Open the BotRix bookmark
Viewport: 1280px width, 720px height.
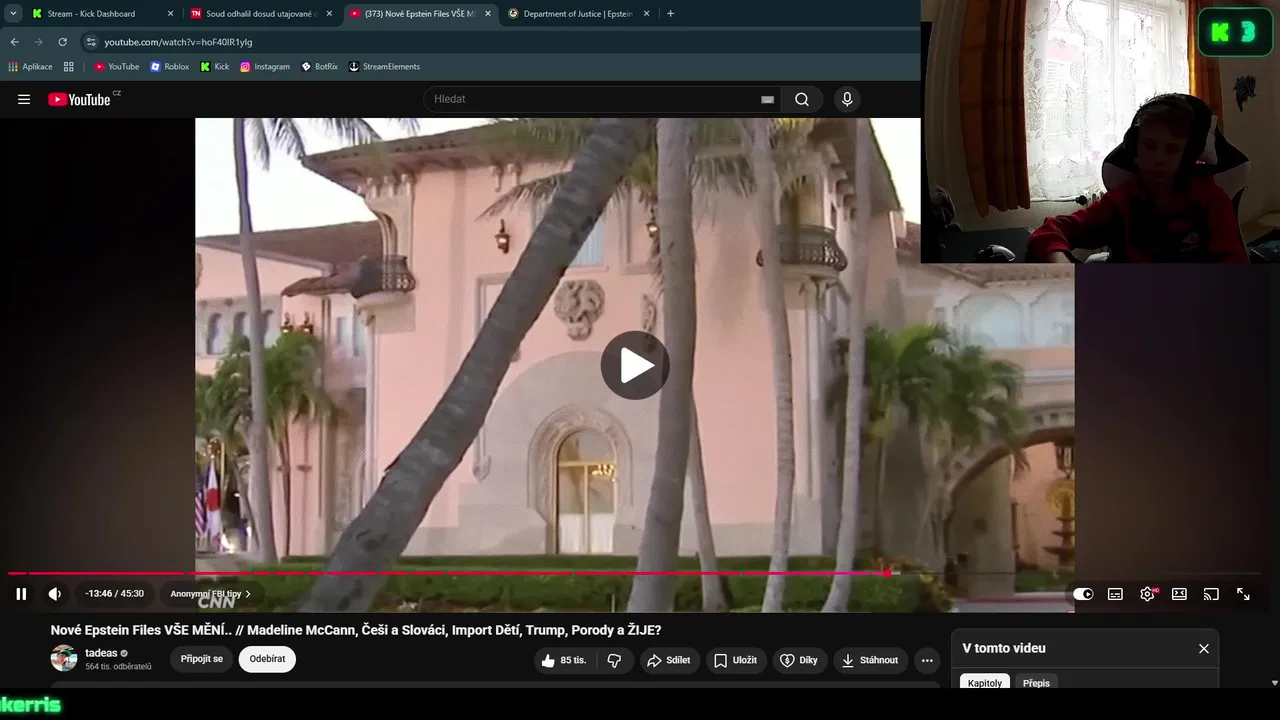(x=320, y=67)
